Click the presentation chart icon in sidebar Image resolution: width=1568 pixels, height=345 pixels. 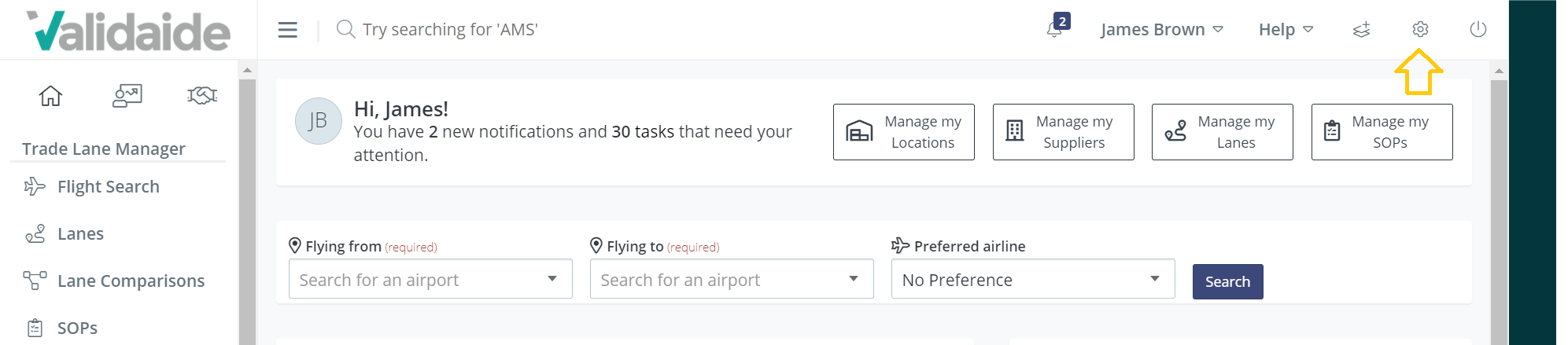127,96
